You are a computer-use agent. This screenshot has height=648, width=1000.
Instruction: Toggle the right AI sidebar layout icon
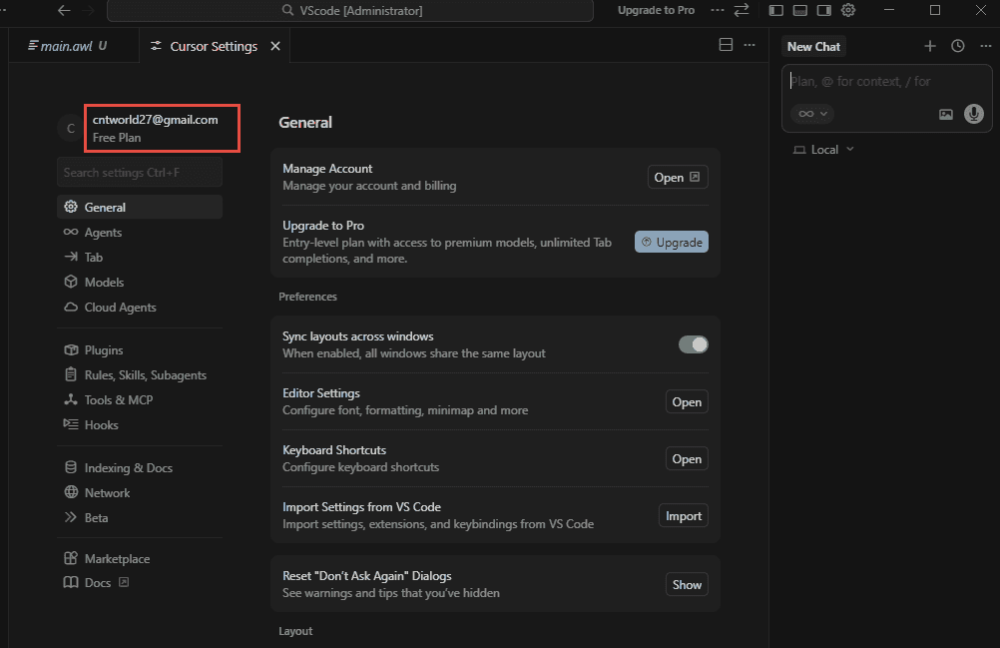click(824, 10)
